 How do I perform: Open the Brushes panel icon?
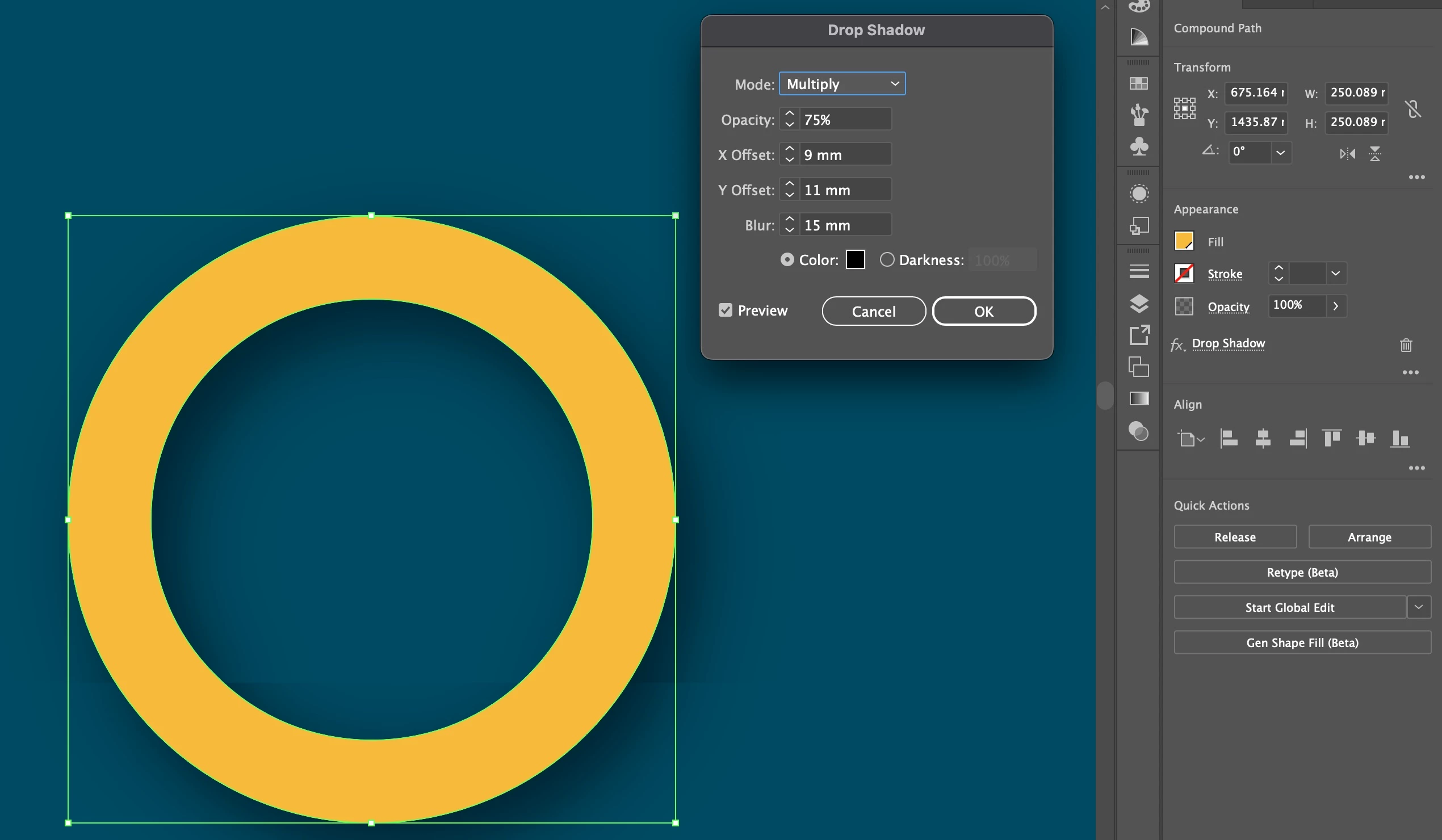click(x=1139, y=115)
